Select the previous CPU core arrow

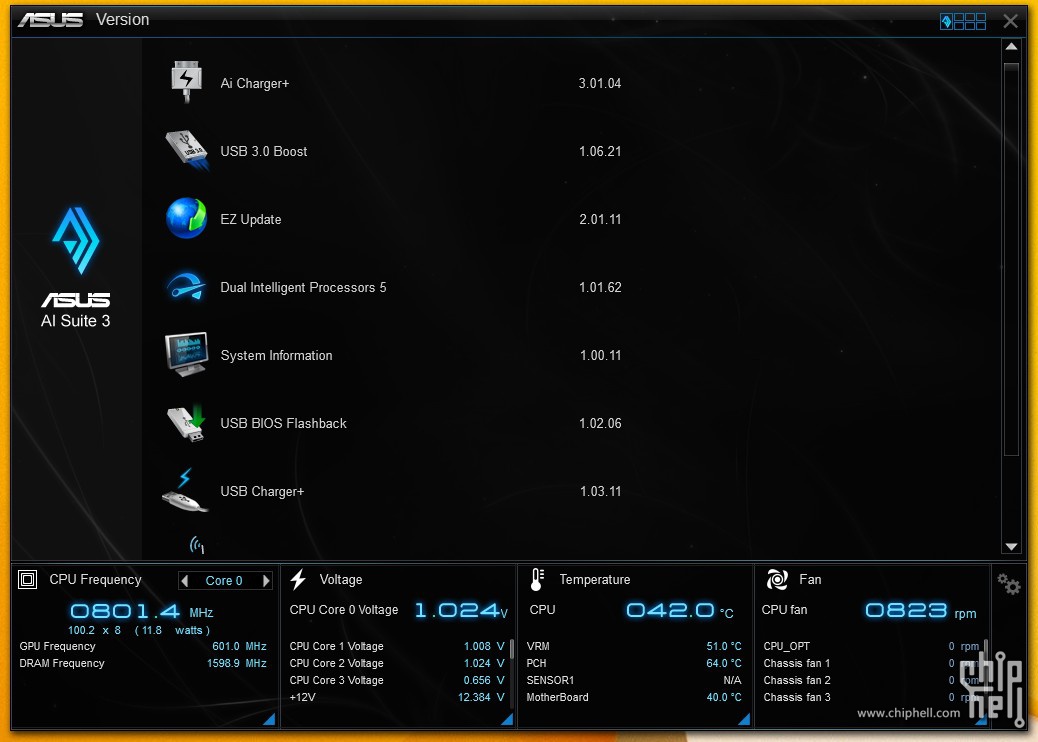pyautogui.click(x=185, y=580)
